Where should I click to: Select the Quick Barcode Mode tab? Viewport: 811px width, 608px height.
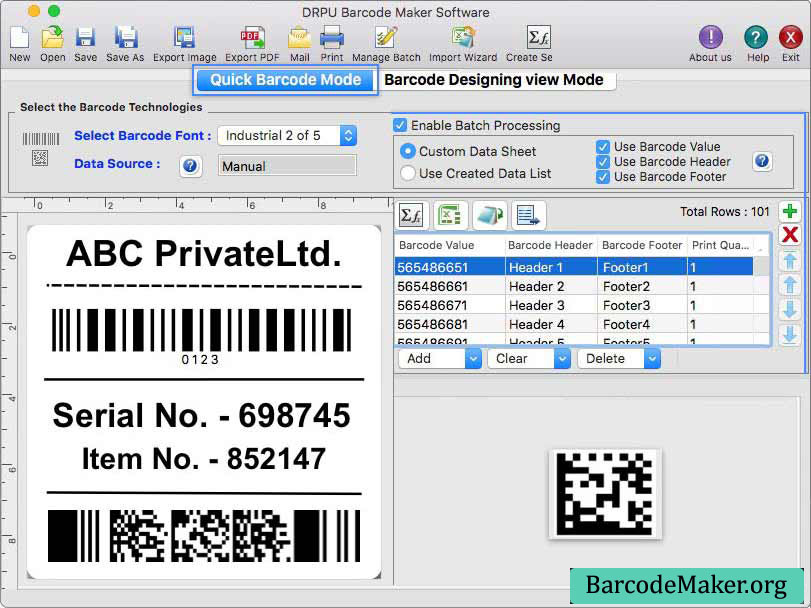click(285, 79)
